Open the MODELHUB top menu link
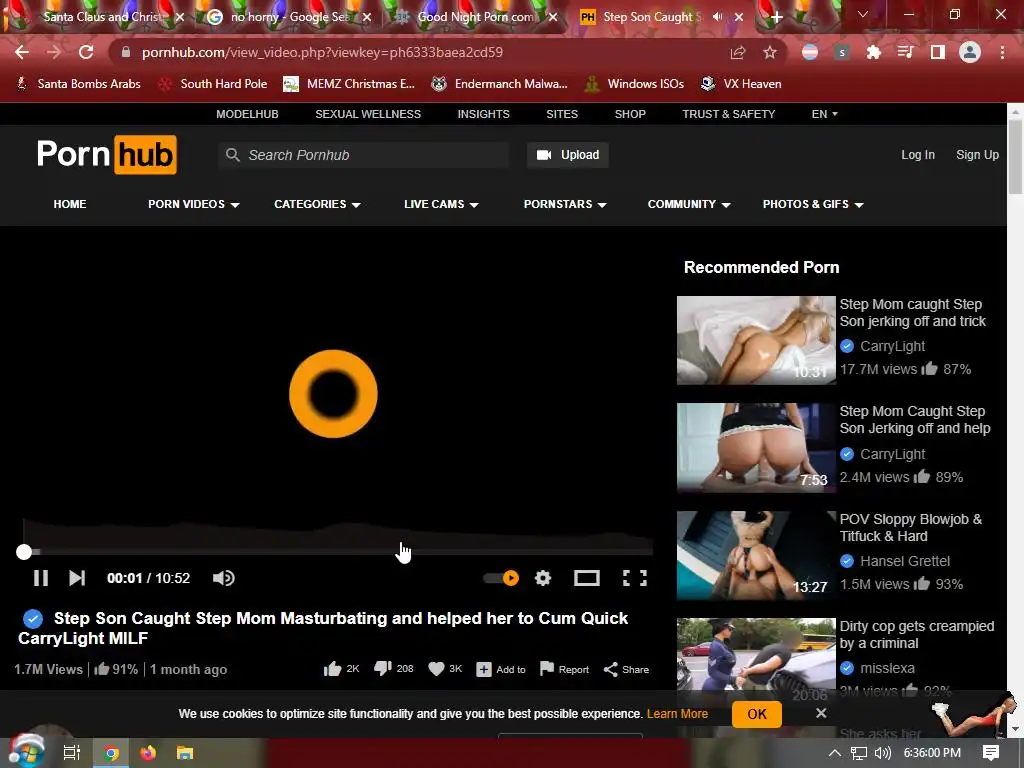The image size is (1024, 768). 247,114
